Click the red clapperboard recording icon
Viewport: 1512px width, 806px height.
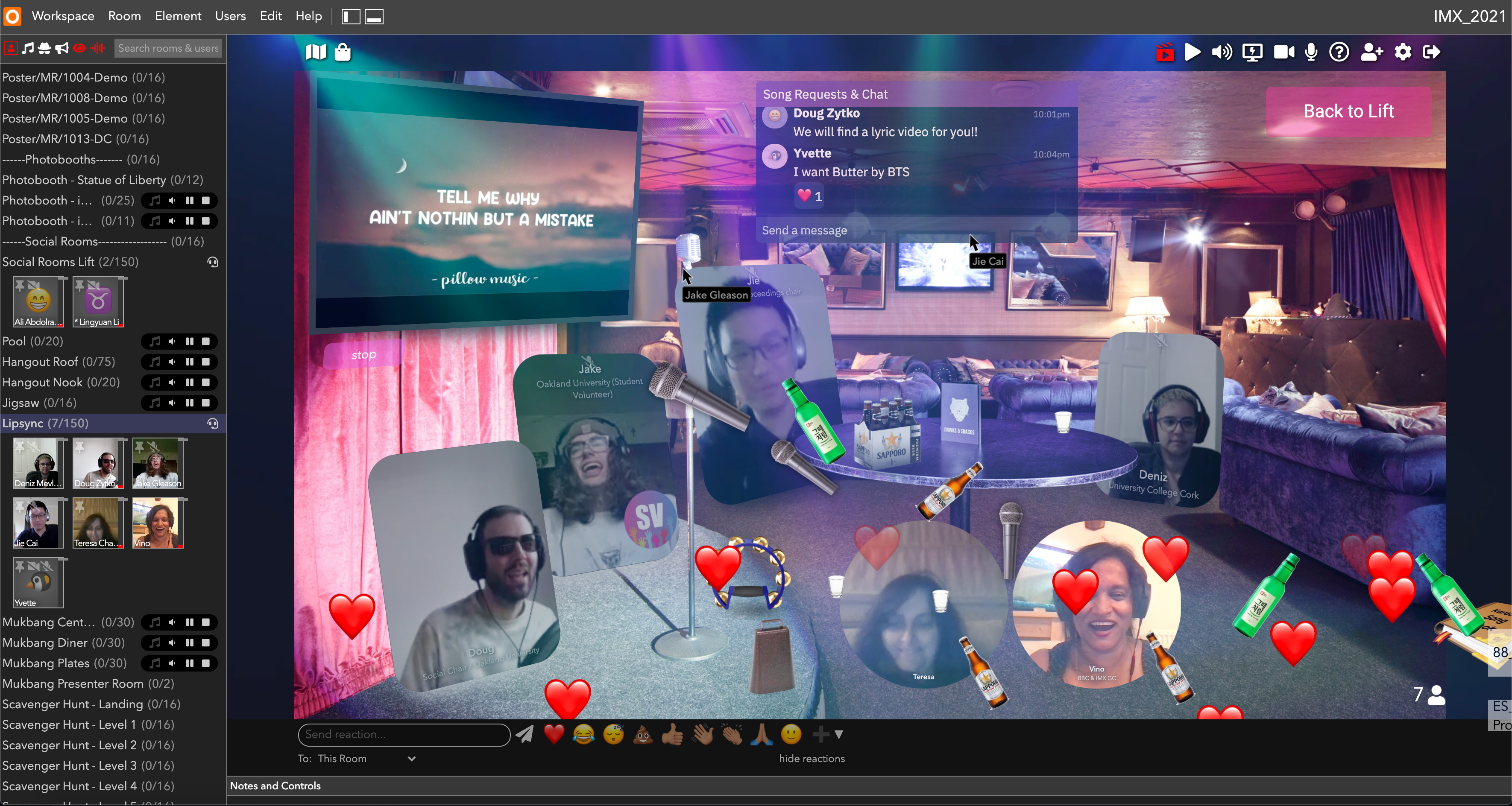coord(1164,52)
